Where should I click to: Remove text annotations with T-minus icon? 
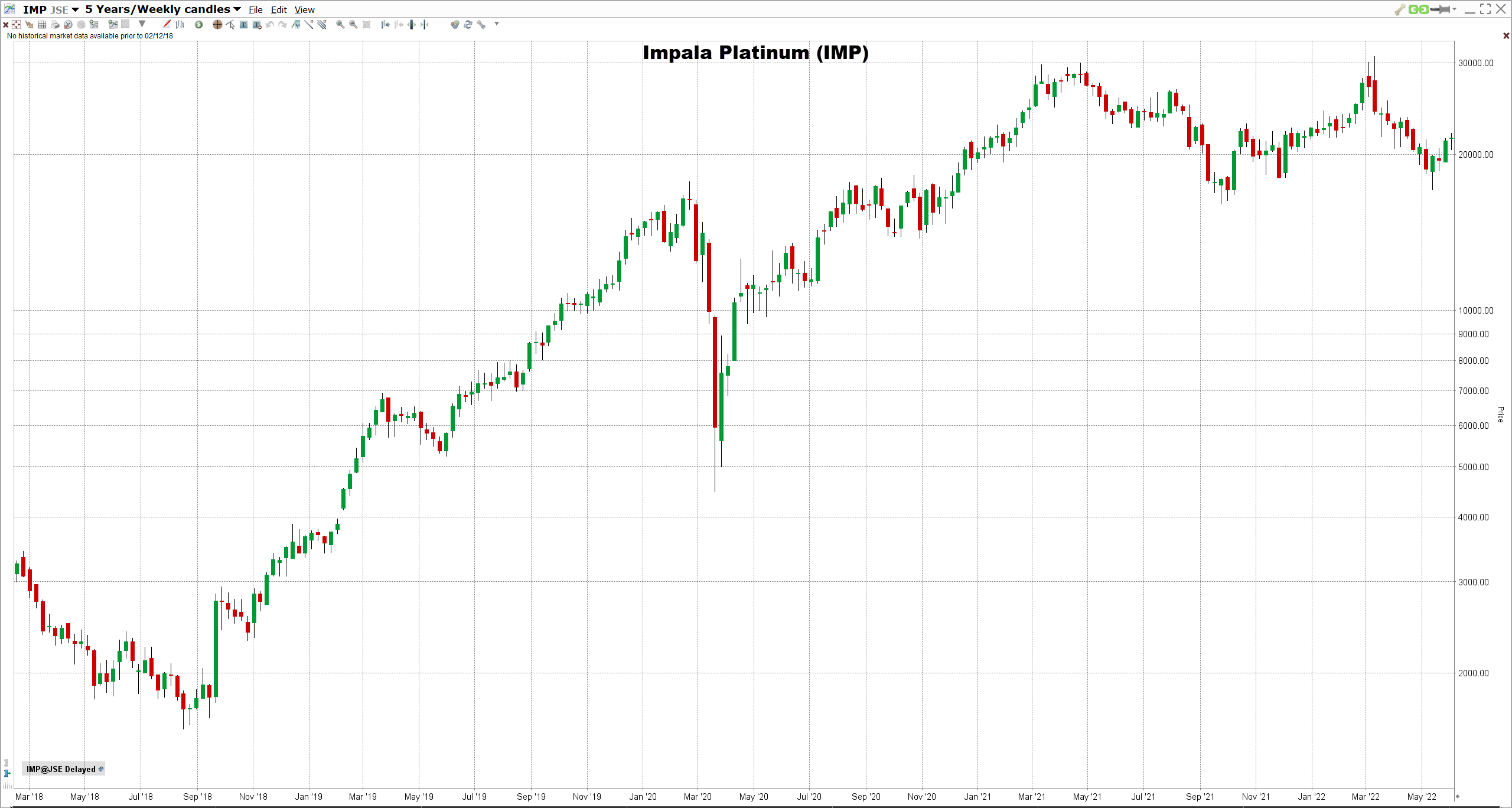coord(257,25)
